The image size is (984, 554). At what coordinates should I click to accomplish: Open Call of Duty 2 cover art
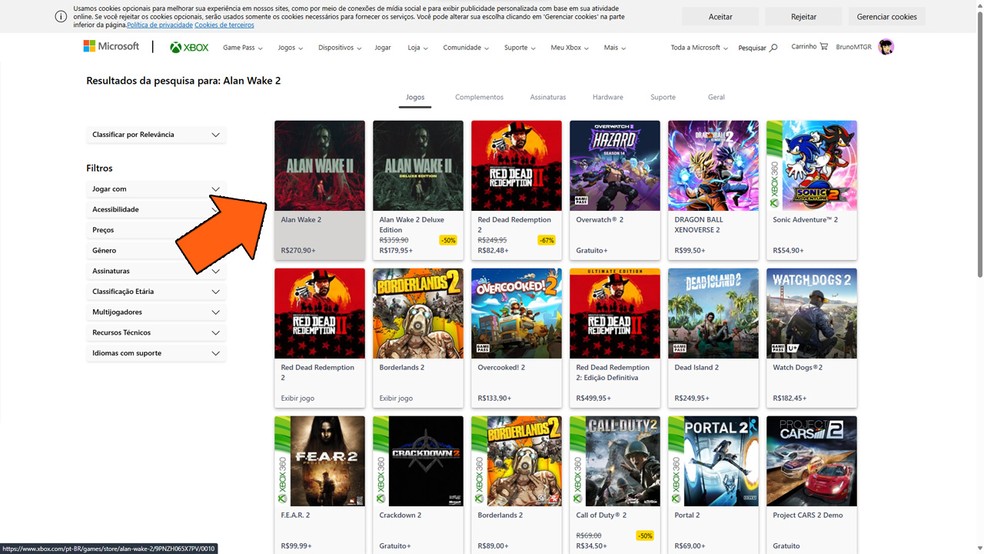coord(614,461)
